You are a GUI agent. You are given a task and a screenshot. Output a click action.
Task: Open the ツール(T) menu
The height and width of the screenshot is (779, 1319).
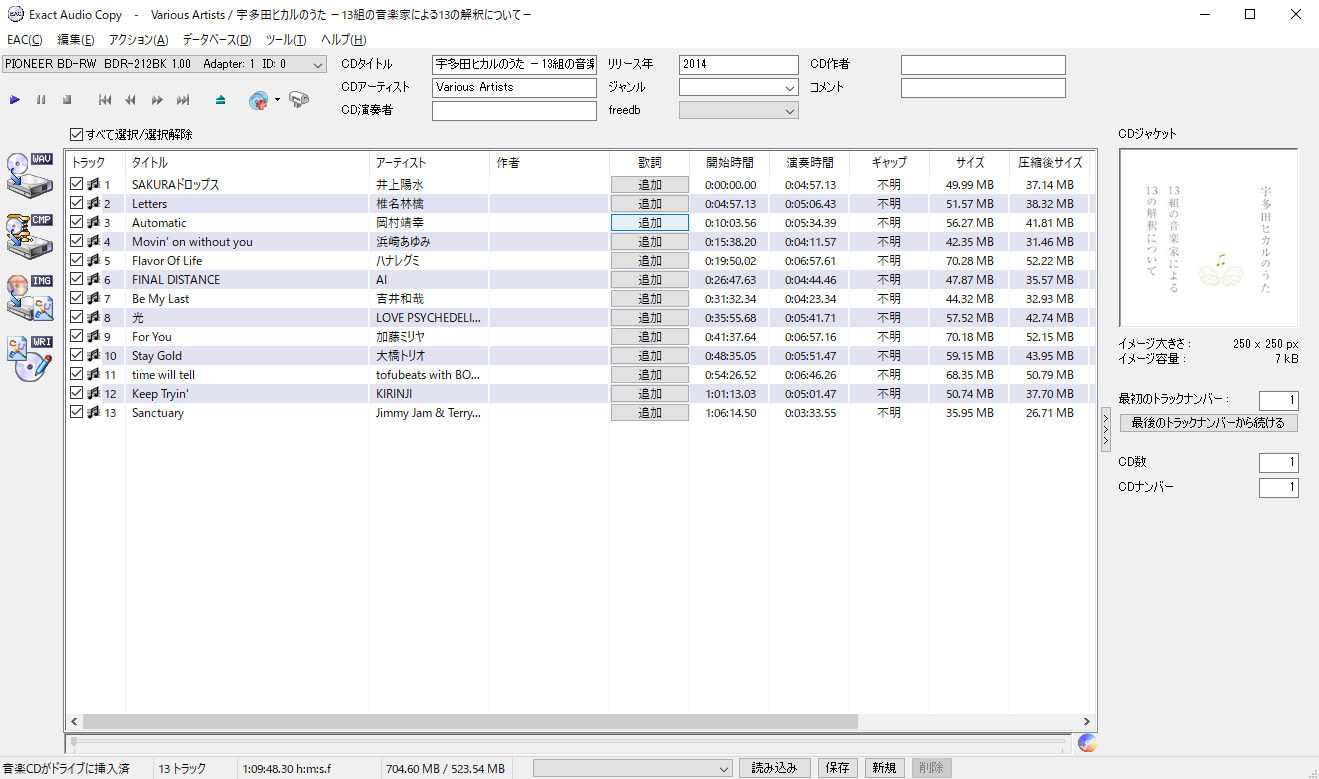point(286,40)
